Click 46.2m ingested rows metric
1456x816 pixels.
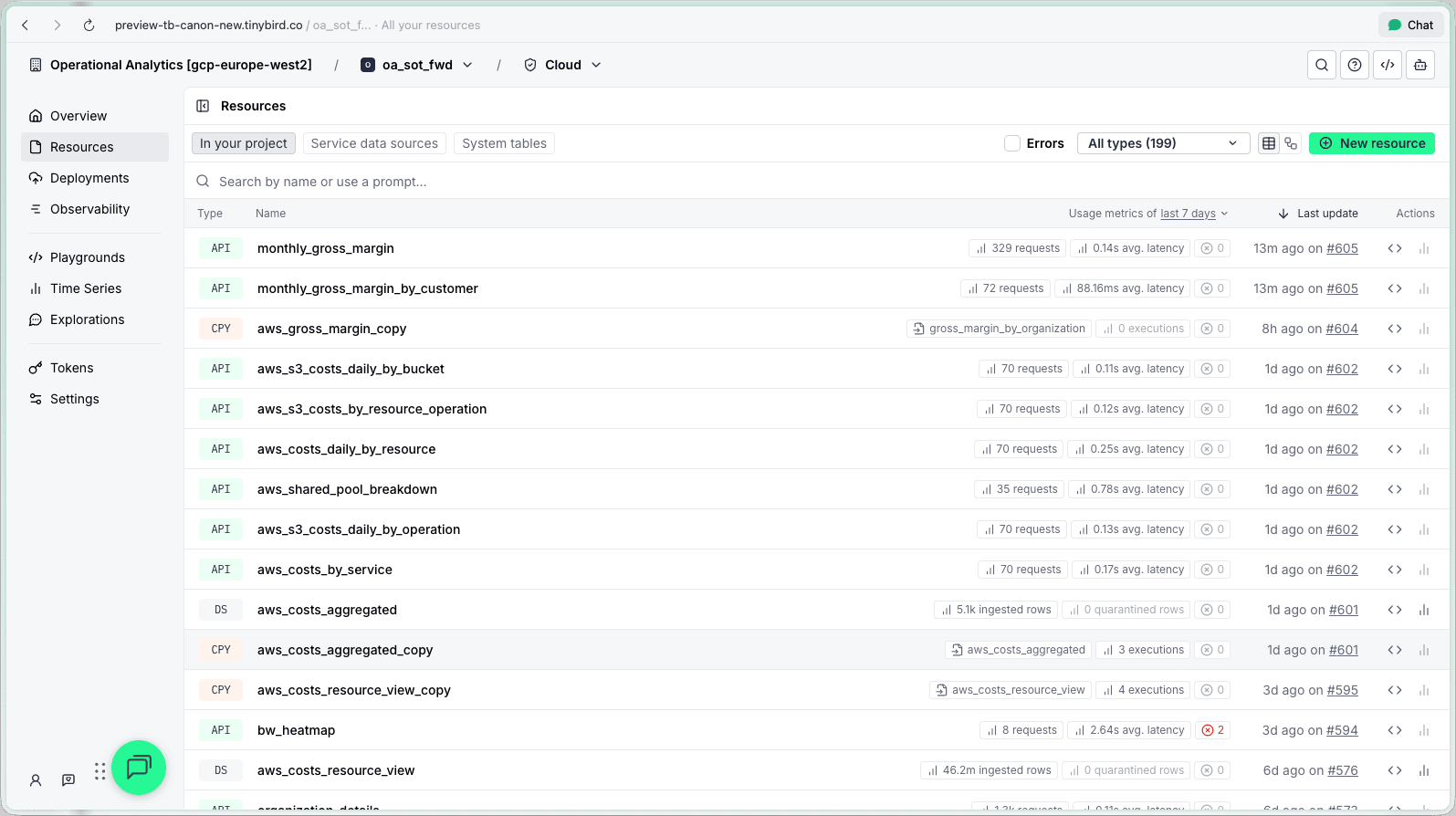click(x=989, y=770)
